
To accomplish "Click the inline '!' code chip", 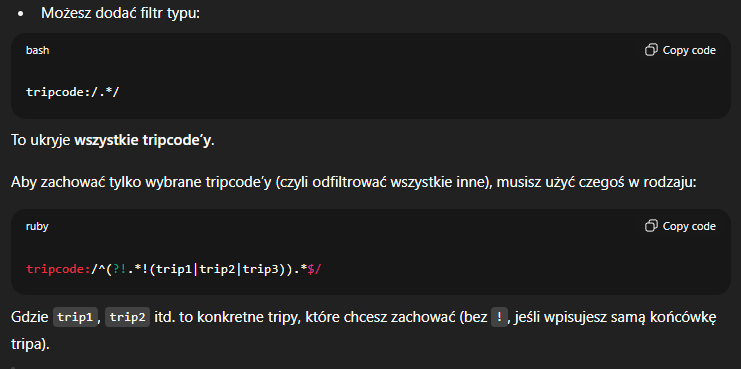I will (500, 318).
